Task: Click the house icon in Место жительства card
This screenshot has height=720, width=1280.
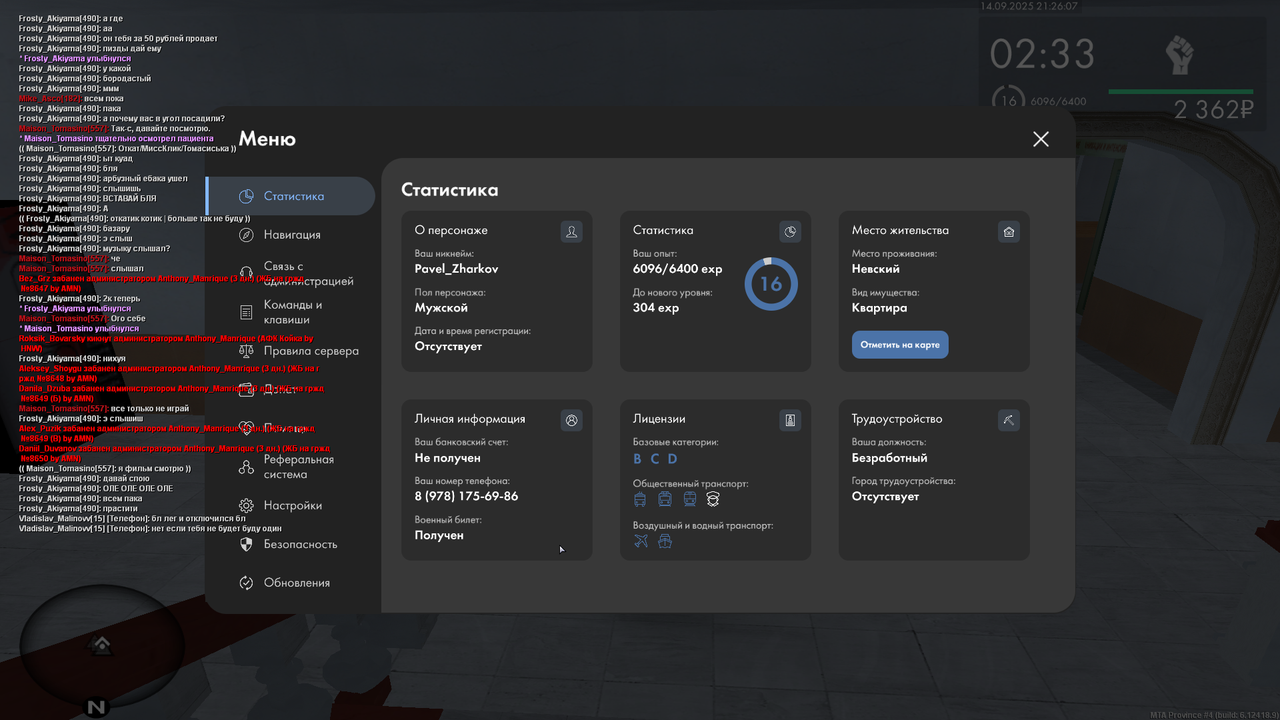Action: pyautogui.click(x=1009, y=231)
